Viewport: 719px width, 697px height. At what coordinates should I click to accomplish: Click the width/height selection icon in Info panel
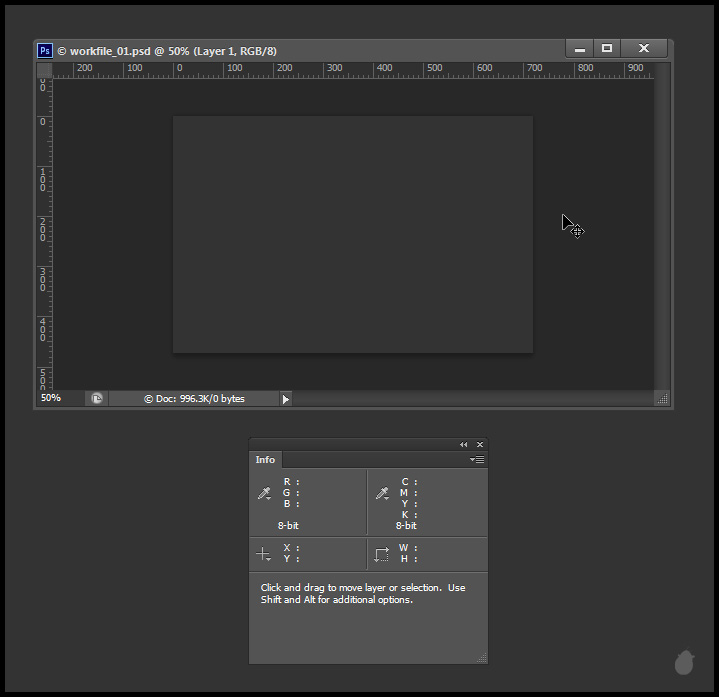[382, 554]
